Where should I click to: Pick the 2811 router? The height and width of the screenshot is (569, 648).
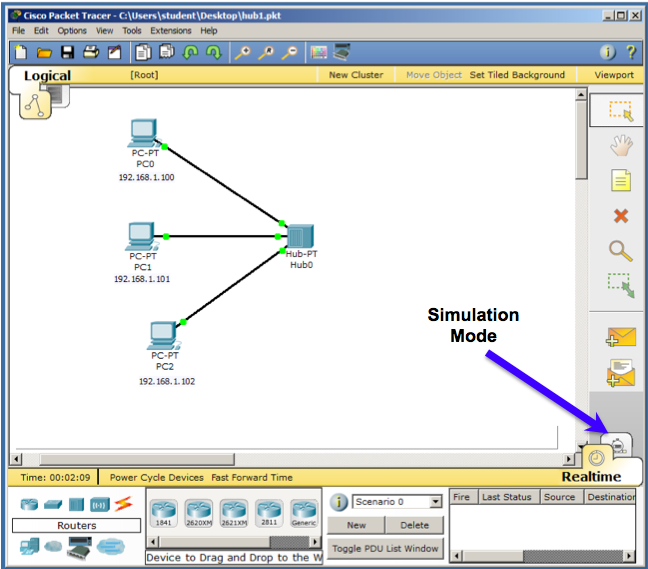point(269,513)
